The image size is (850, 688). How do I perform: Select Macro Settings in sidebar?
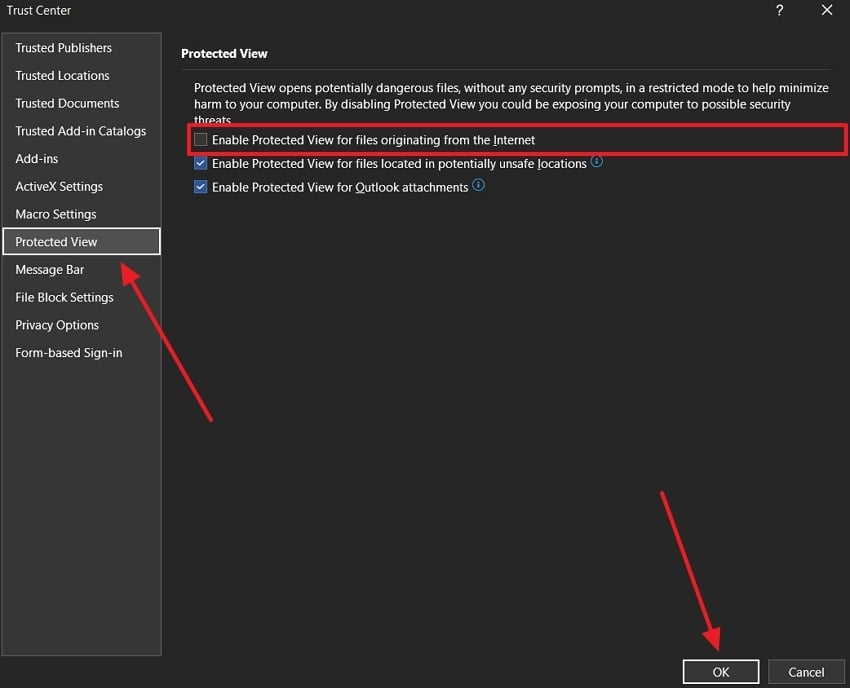point(56,214)
